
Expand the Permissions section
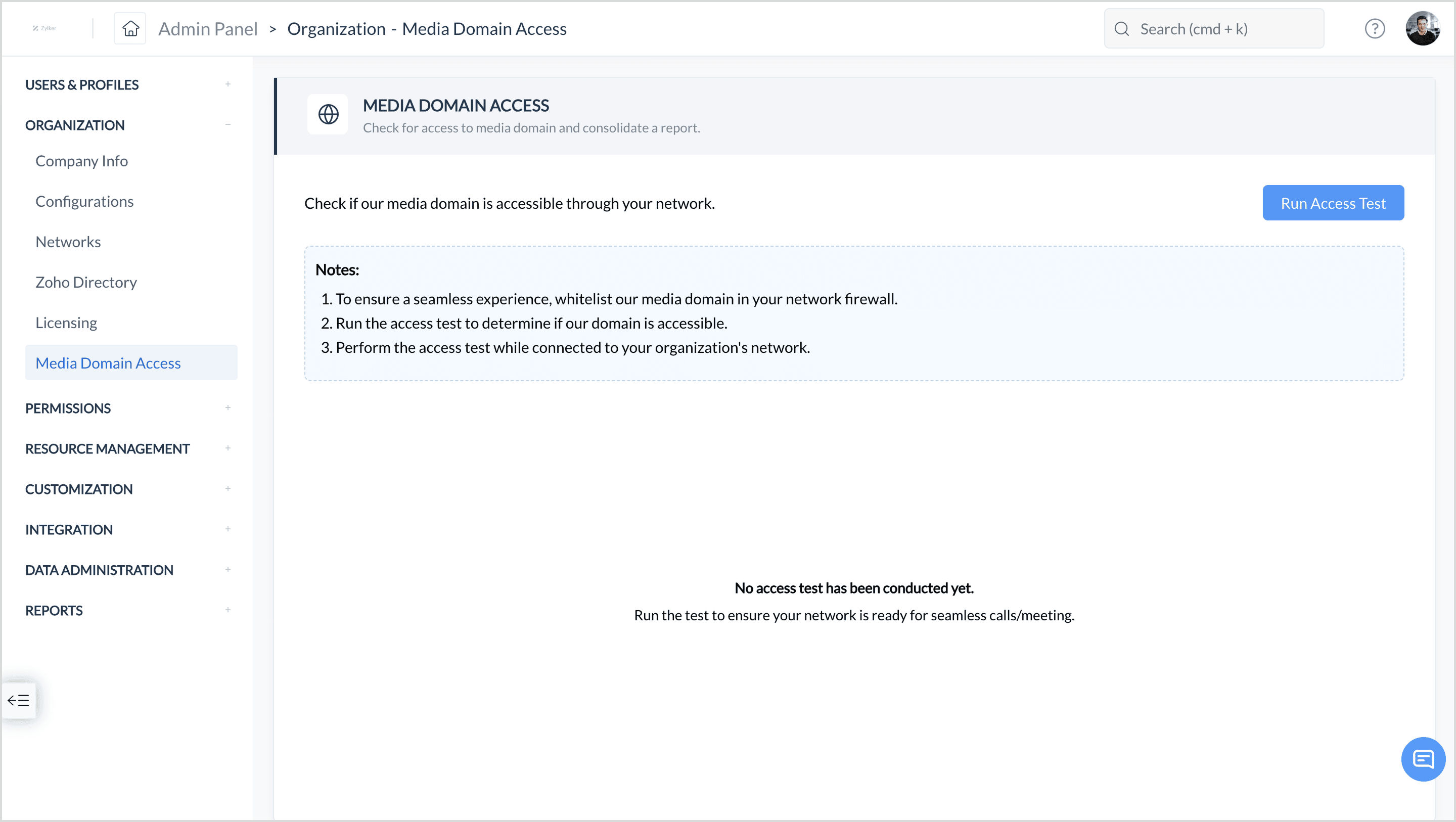pos(228,407)
